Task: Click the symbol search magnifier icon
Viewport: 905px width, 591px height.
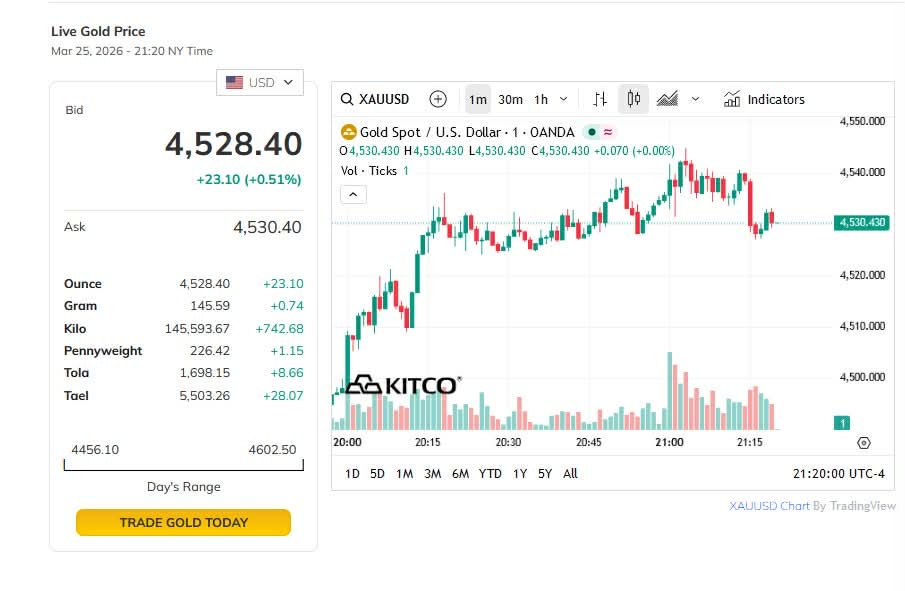Action: pyautogui.click(x=347, y=99)
